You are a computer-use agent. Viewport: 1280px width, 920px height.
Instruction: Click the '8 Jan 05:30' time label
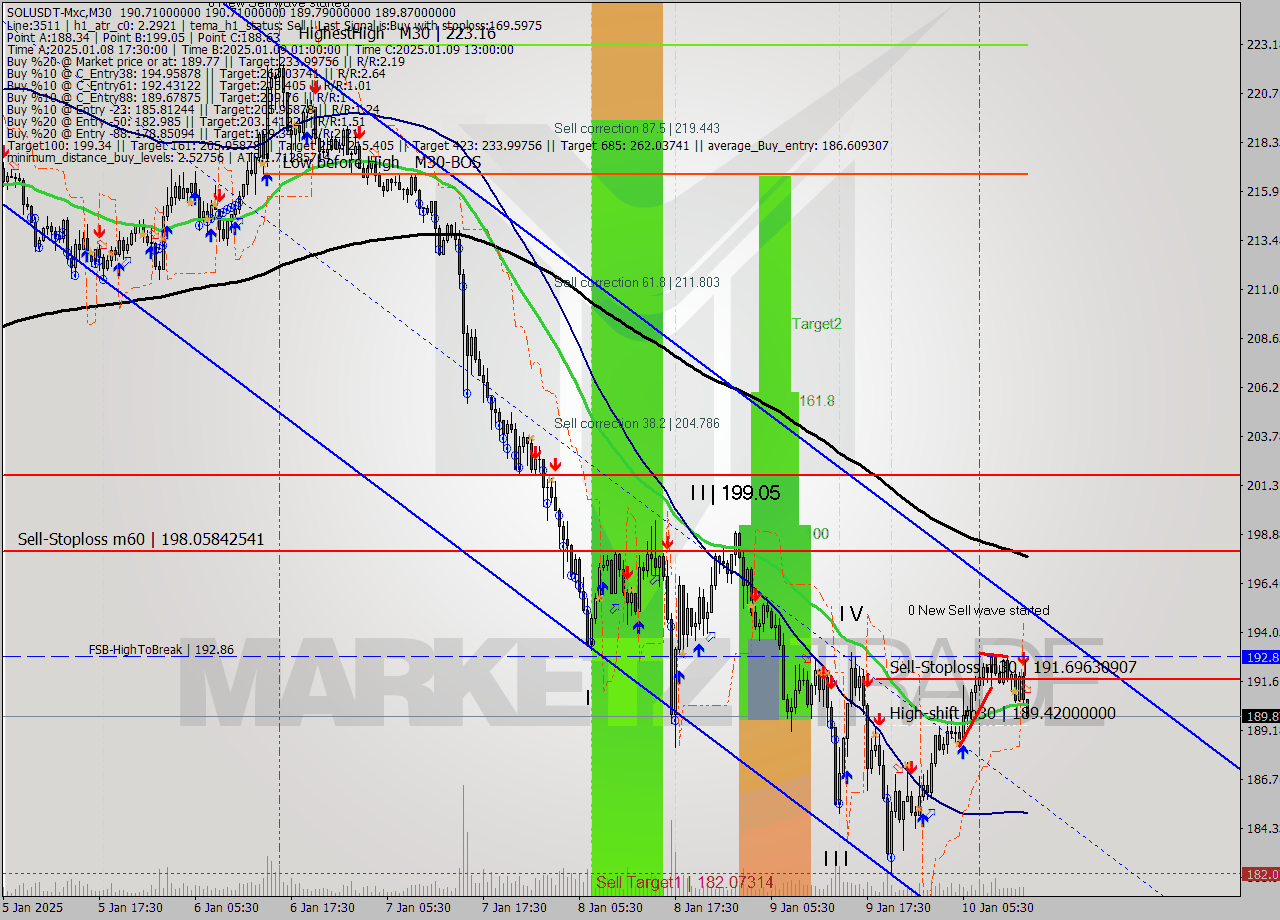[611, 908]
